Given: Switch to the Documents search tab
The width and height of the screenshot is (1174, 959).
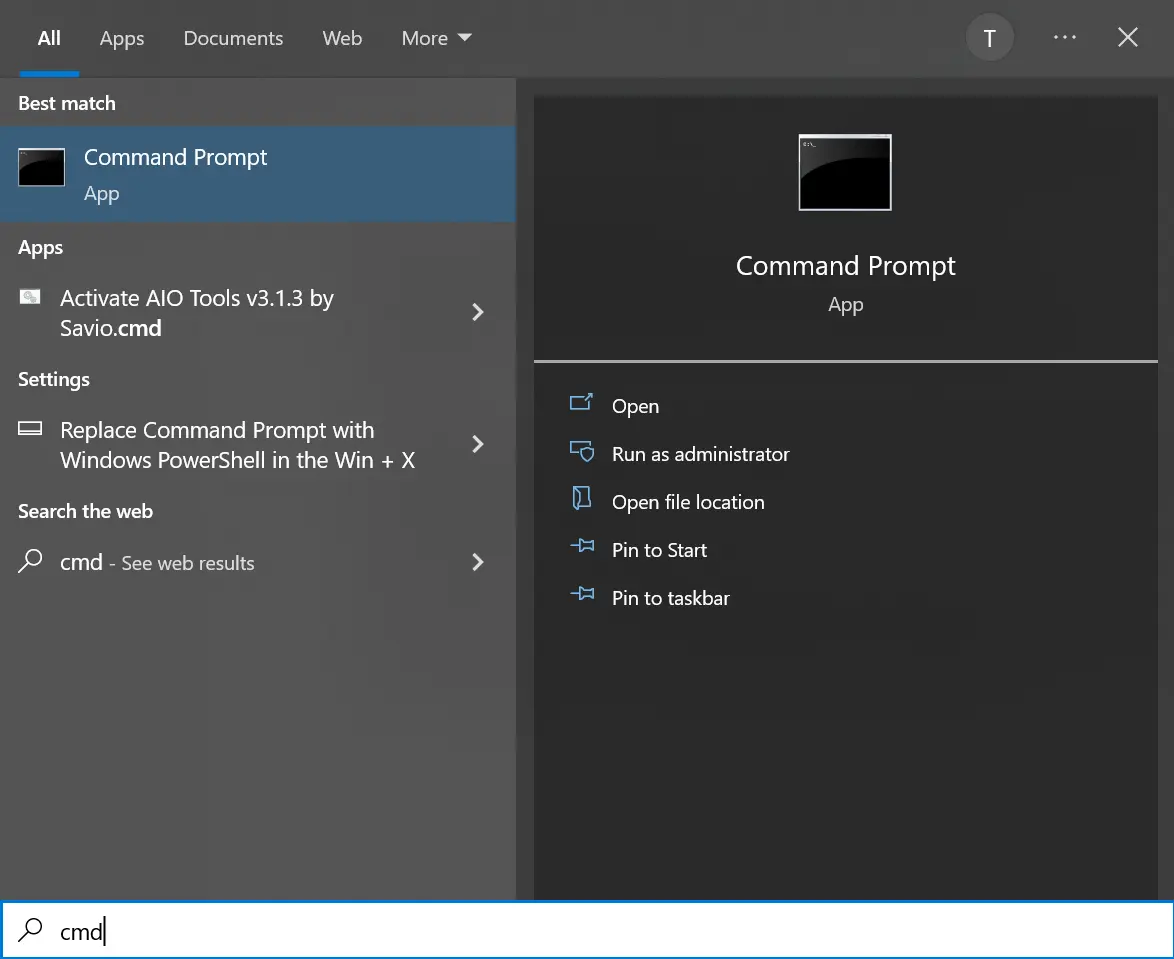Looking at the screenshot, I should (x=233, y=38).
